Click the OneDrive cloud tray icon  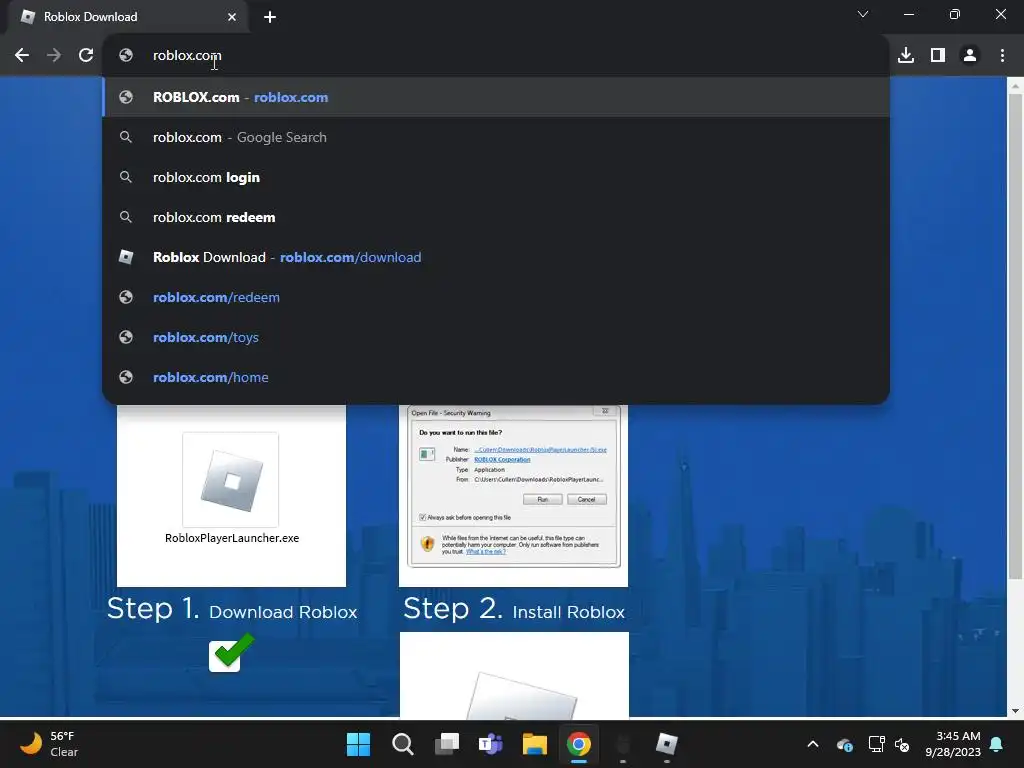pos(844,744)
